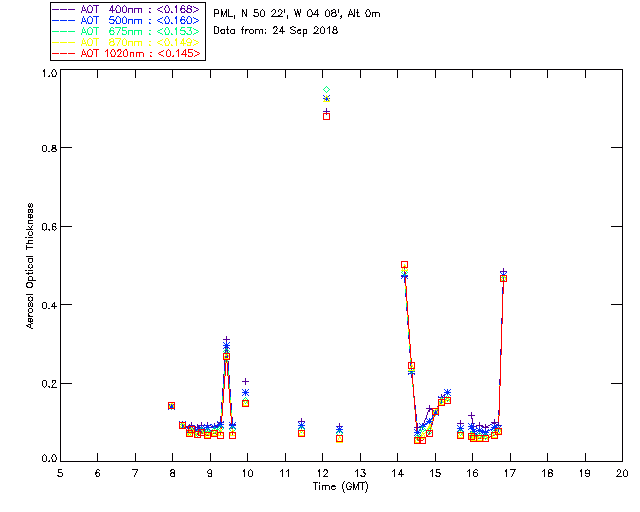Screen dimensions: 640x512
Task: Click the x-axis tick label 20
Action: coord(622,473)
